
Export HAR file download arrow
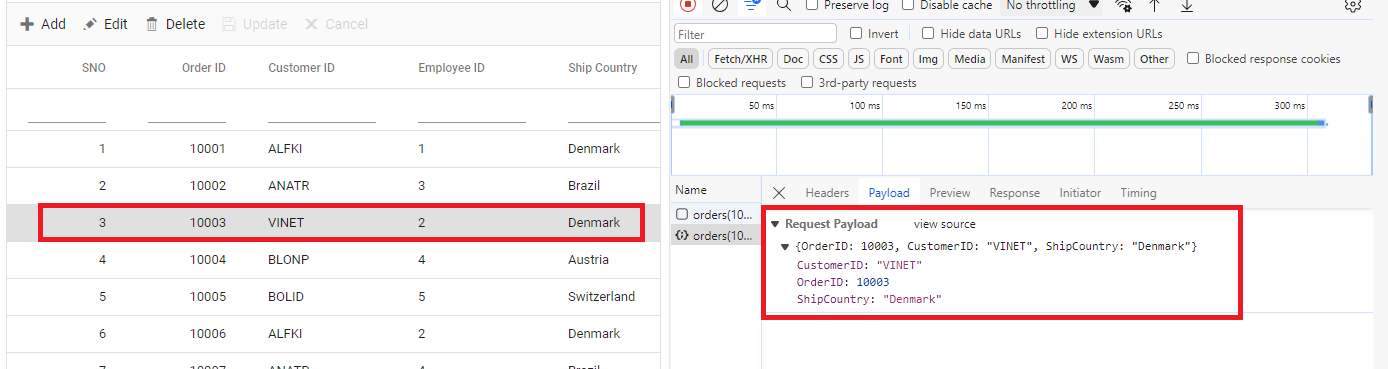click(1187, 5)
